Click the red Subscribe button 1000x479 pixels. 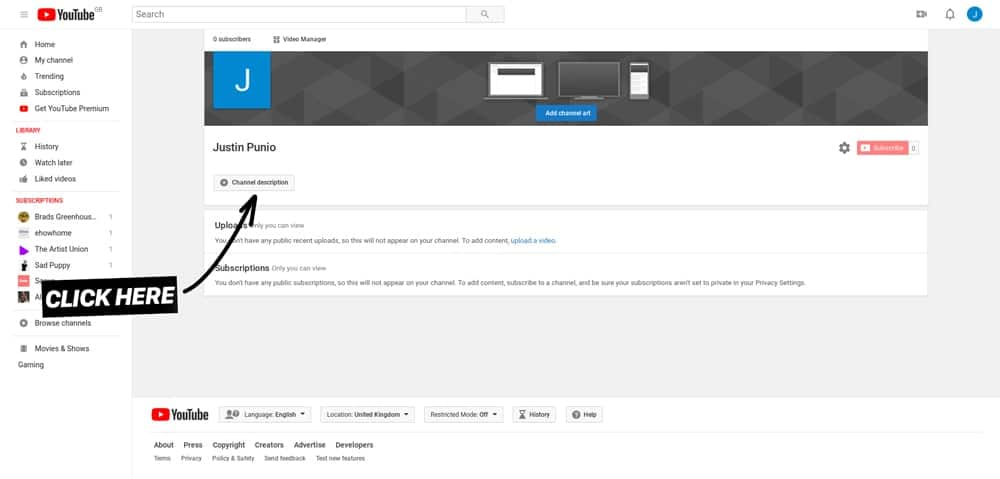pos(883,148)
